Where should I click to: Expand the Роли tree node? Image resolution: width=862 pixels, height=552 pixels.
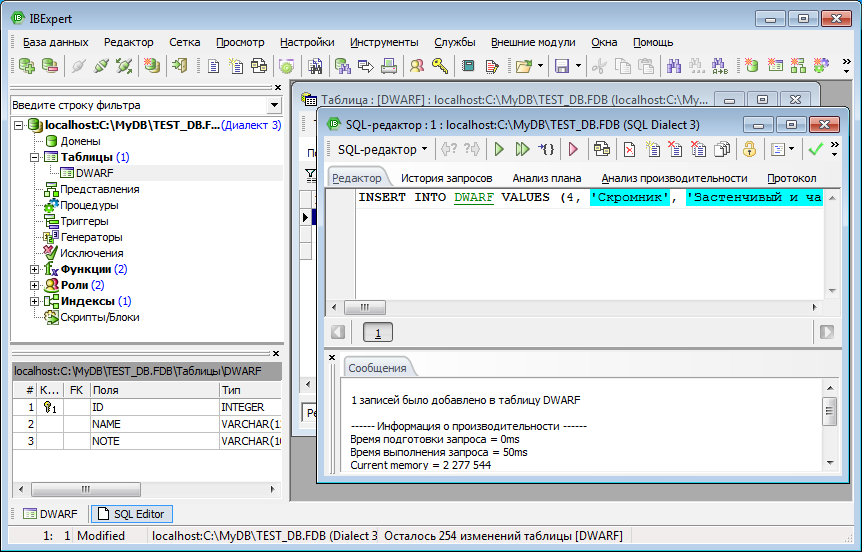click(35, 285)
